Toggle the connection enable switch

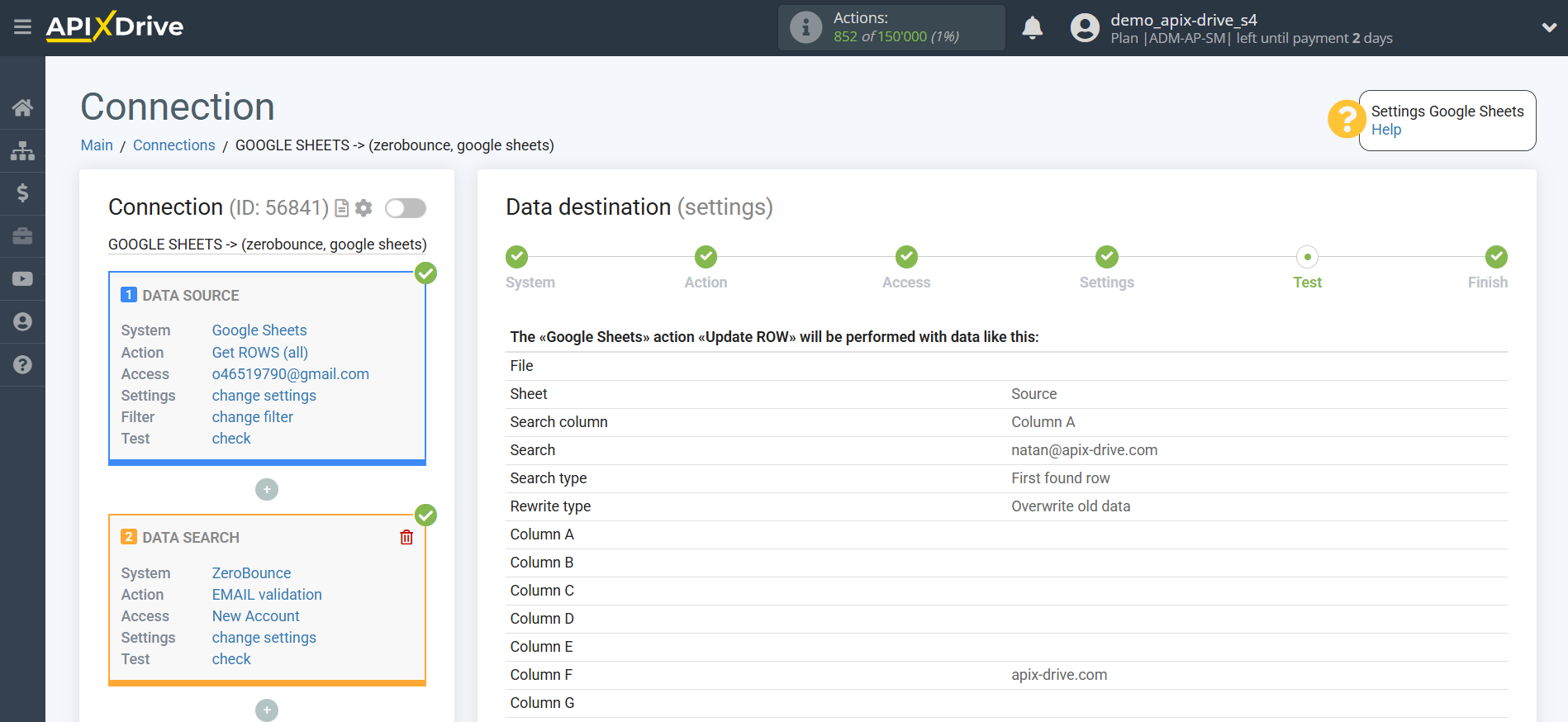pyautogui.click(x=406, y=208)
